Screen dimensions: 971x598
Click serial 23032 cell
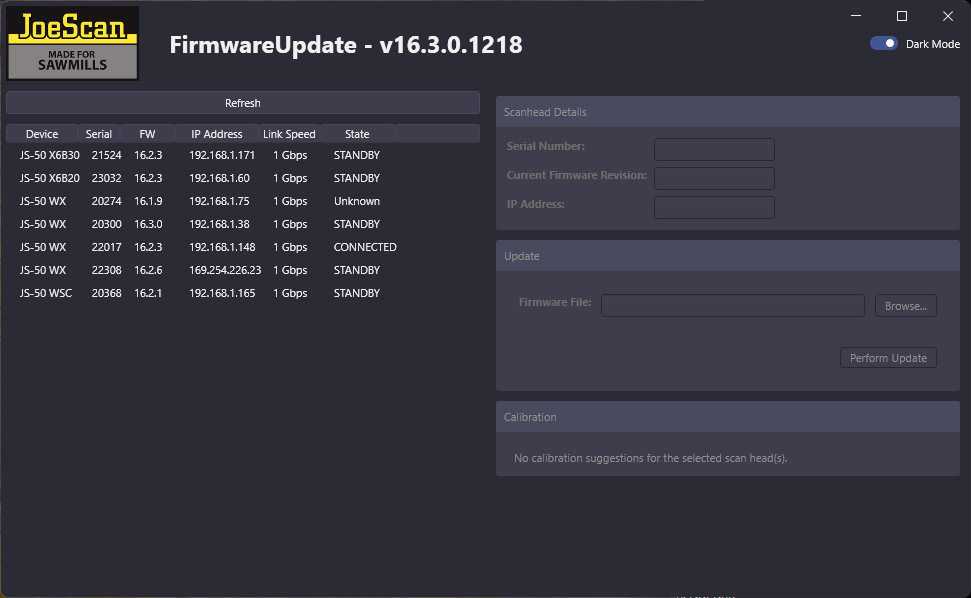[x=107, y=178]
